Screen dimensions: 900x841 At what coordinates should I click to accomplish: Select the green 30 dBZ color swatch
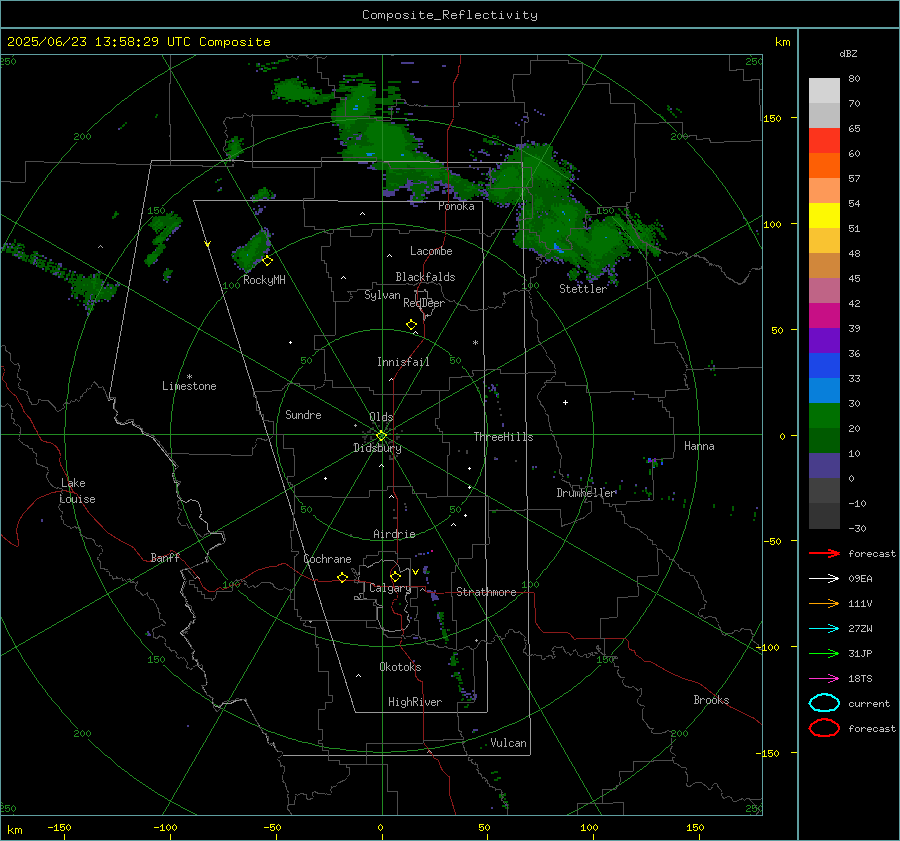[x=824, y=415]
